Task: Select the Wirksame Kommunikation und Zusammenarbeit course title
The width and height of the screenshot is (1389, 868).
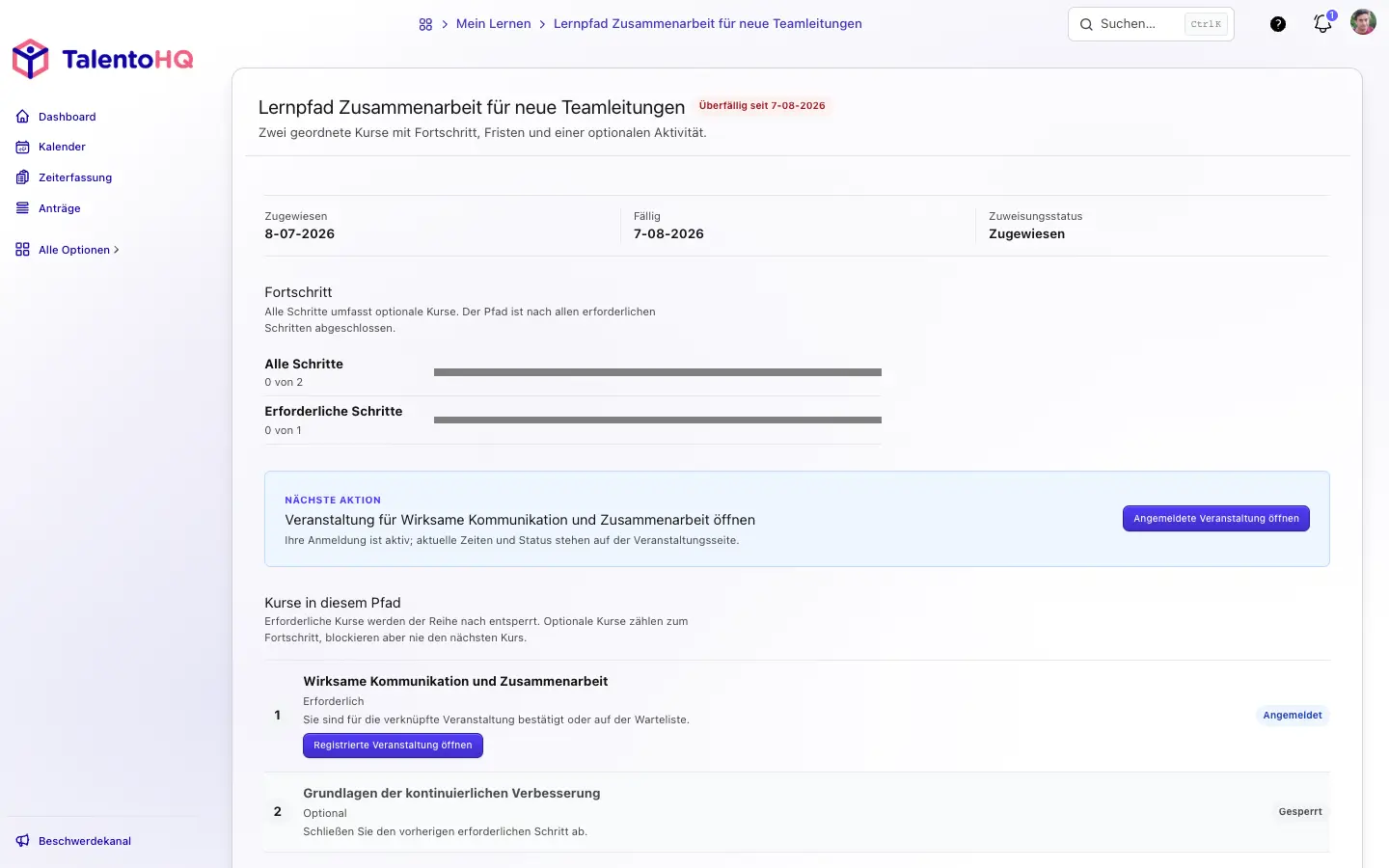Action: point(455,681)
